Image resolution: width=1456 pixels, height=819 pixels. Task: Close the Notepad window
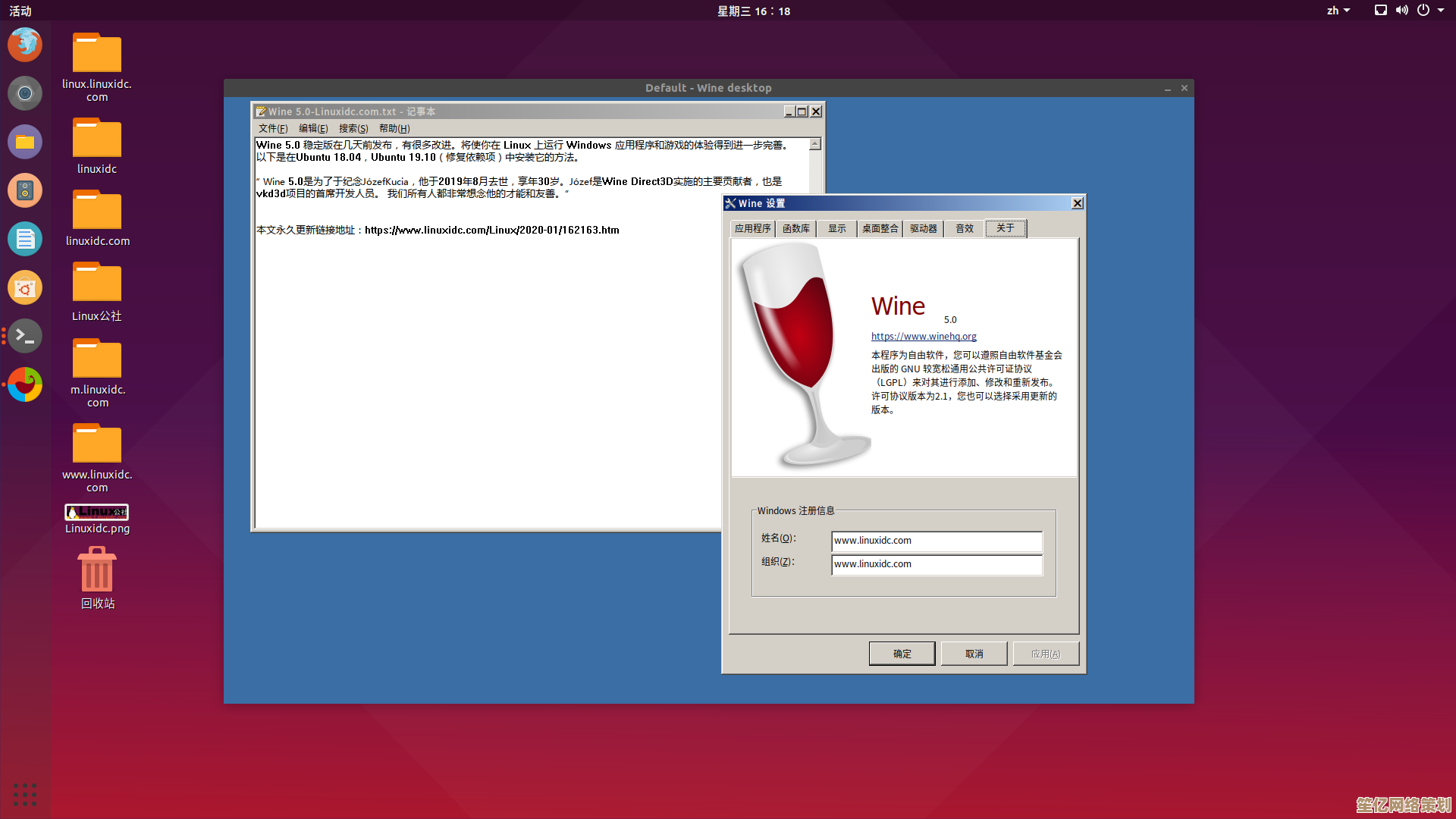[816, 111]
